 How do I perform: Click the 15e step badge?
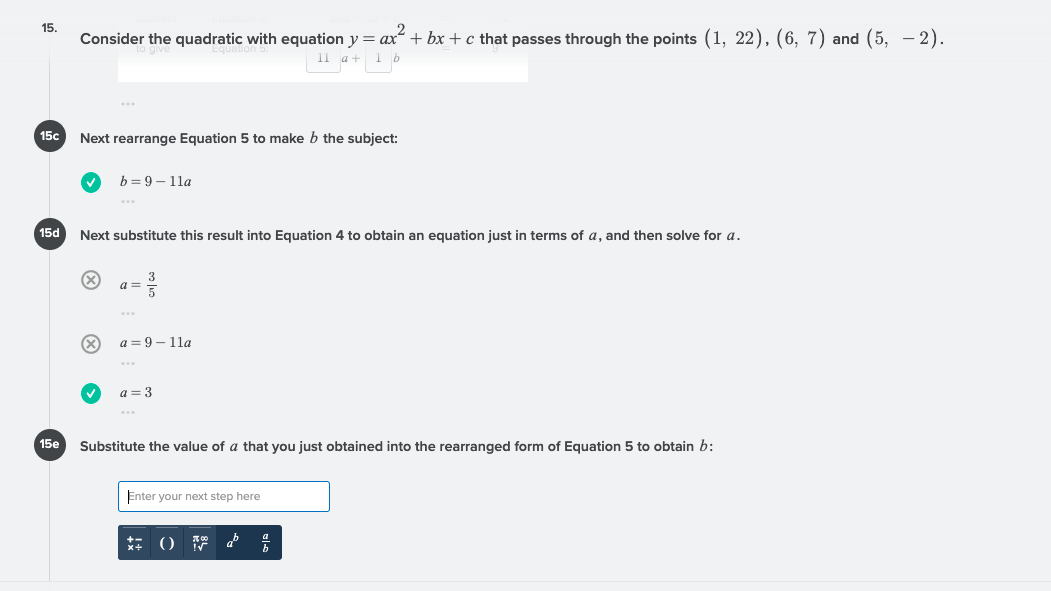coord(49,445)
